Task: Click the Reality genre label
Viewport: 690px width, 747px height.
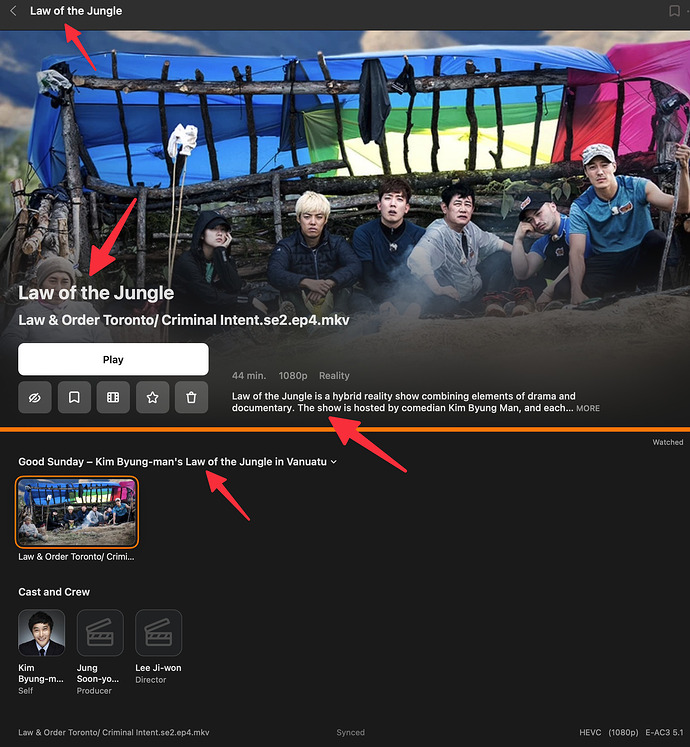Action: pyautogui.click(x=334, y=375)
